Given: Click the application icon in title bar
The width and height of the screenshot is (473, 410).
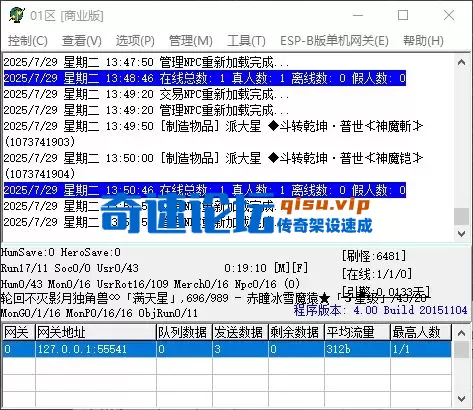Looking at the screenshot, I should [x=17, y=15].
